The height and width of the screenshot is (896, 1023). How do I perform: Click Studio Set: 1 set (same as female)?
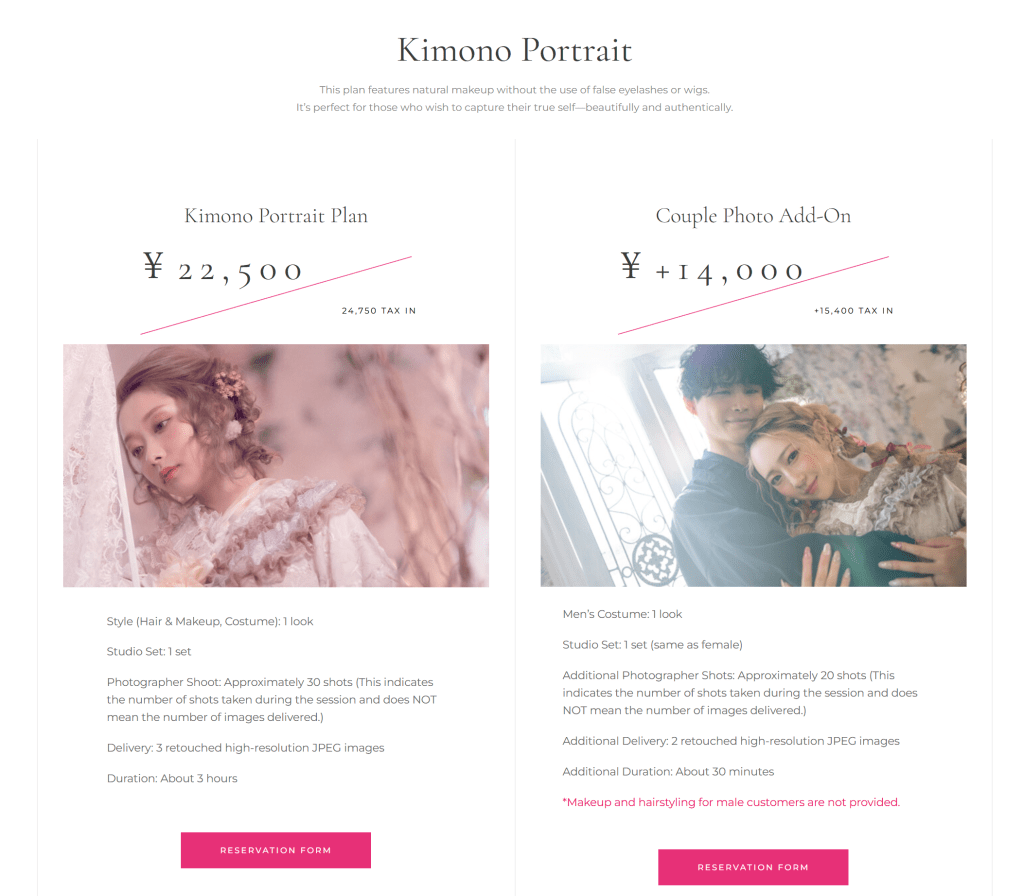tap(652, 645)
